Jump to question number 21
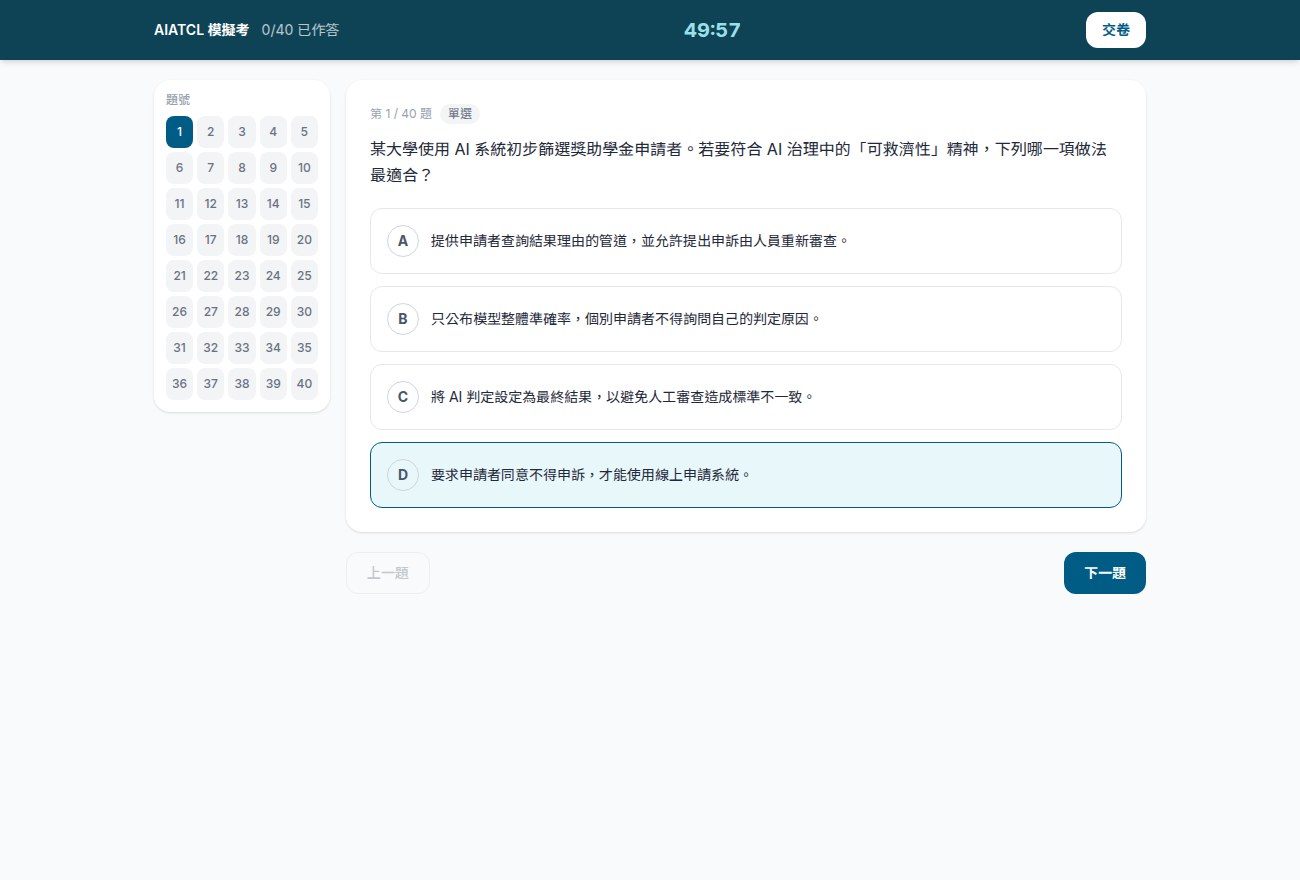 [x=179, y=276]
